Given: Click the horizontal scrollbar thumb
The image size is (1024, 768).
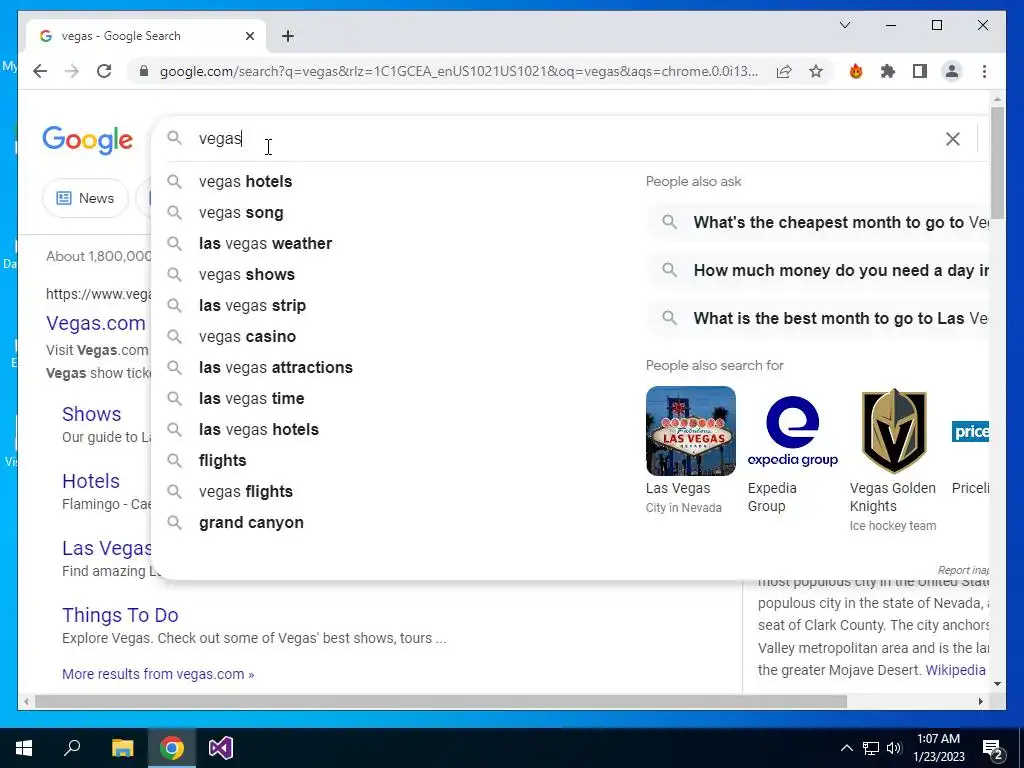Looking at the screenshot, I should pos(441,701).
